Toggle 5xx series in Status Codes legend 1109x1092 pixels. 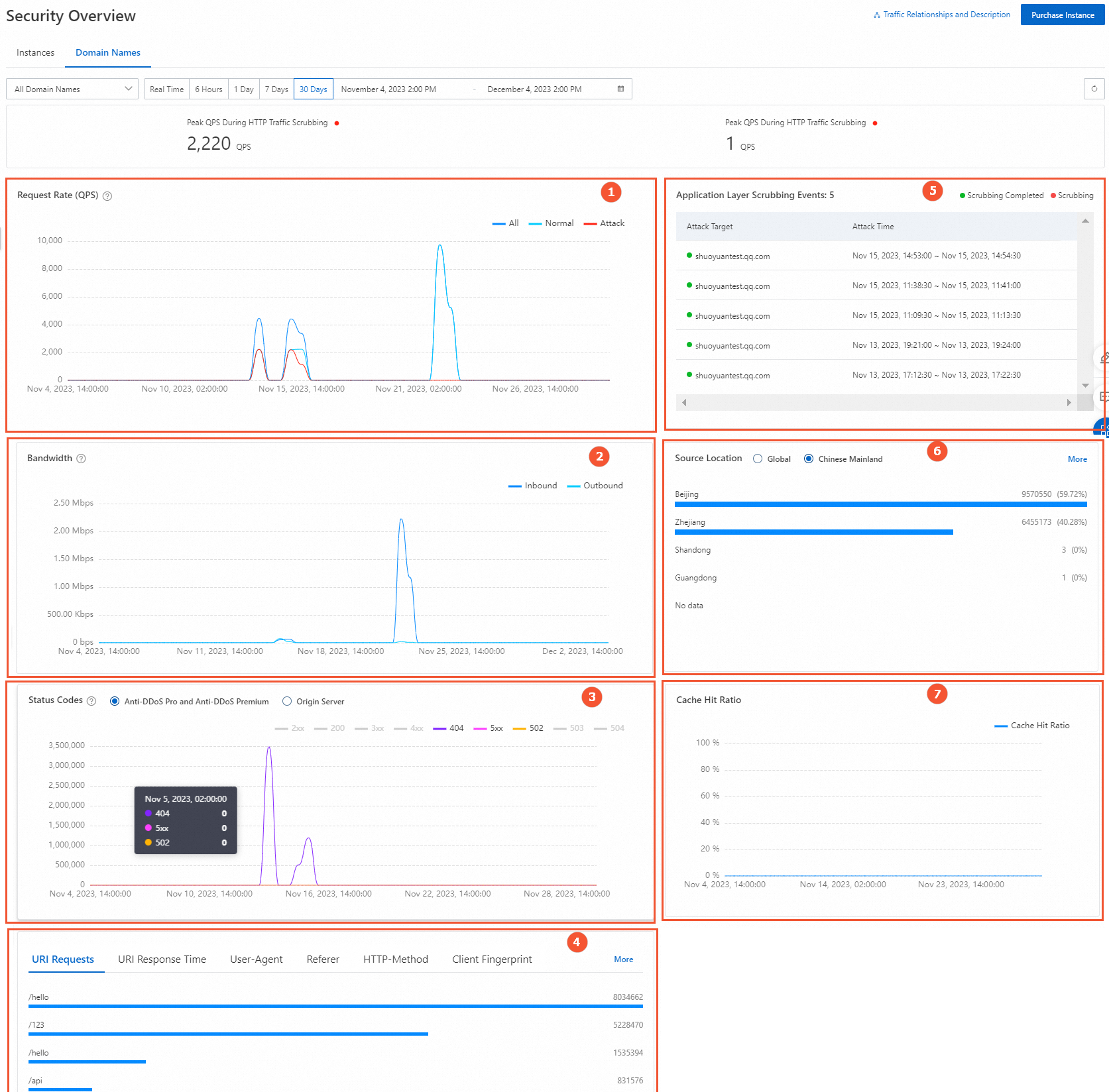(x=488, y=728)
